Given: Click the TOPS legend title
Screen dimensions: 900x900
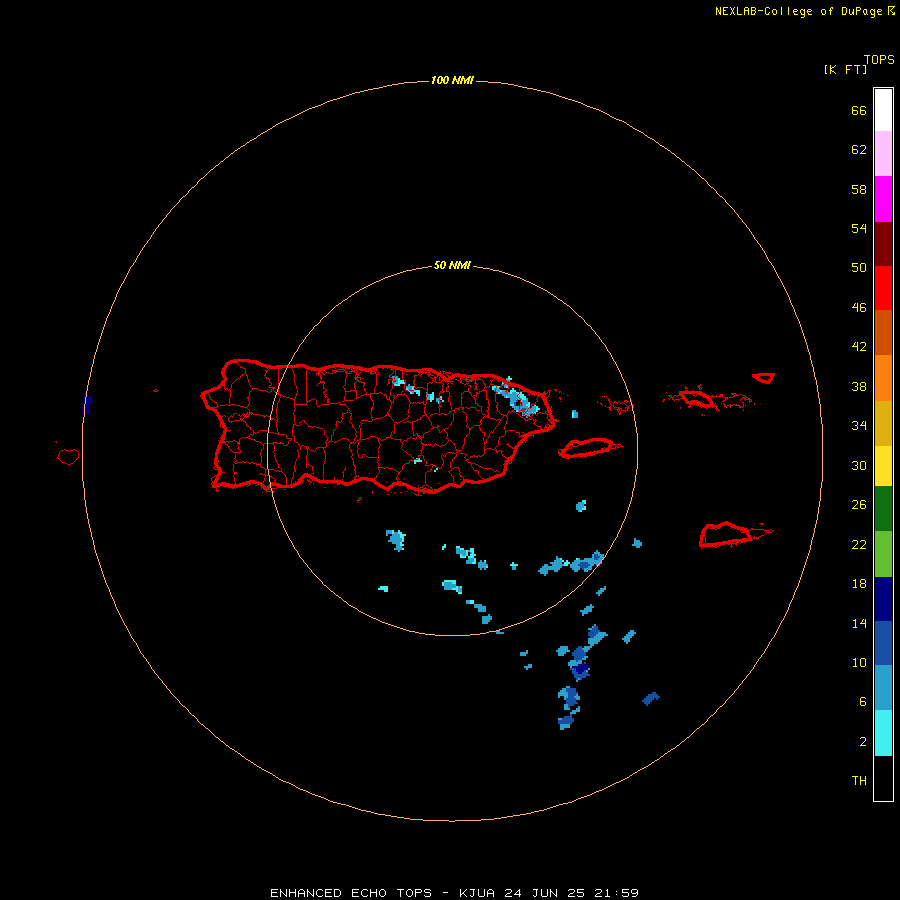Looking at the screenshot, I should (x=879, y=59).
